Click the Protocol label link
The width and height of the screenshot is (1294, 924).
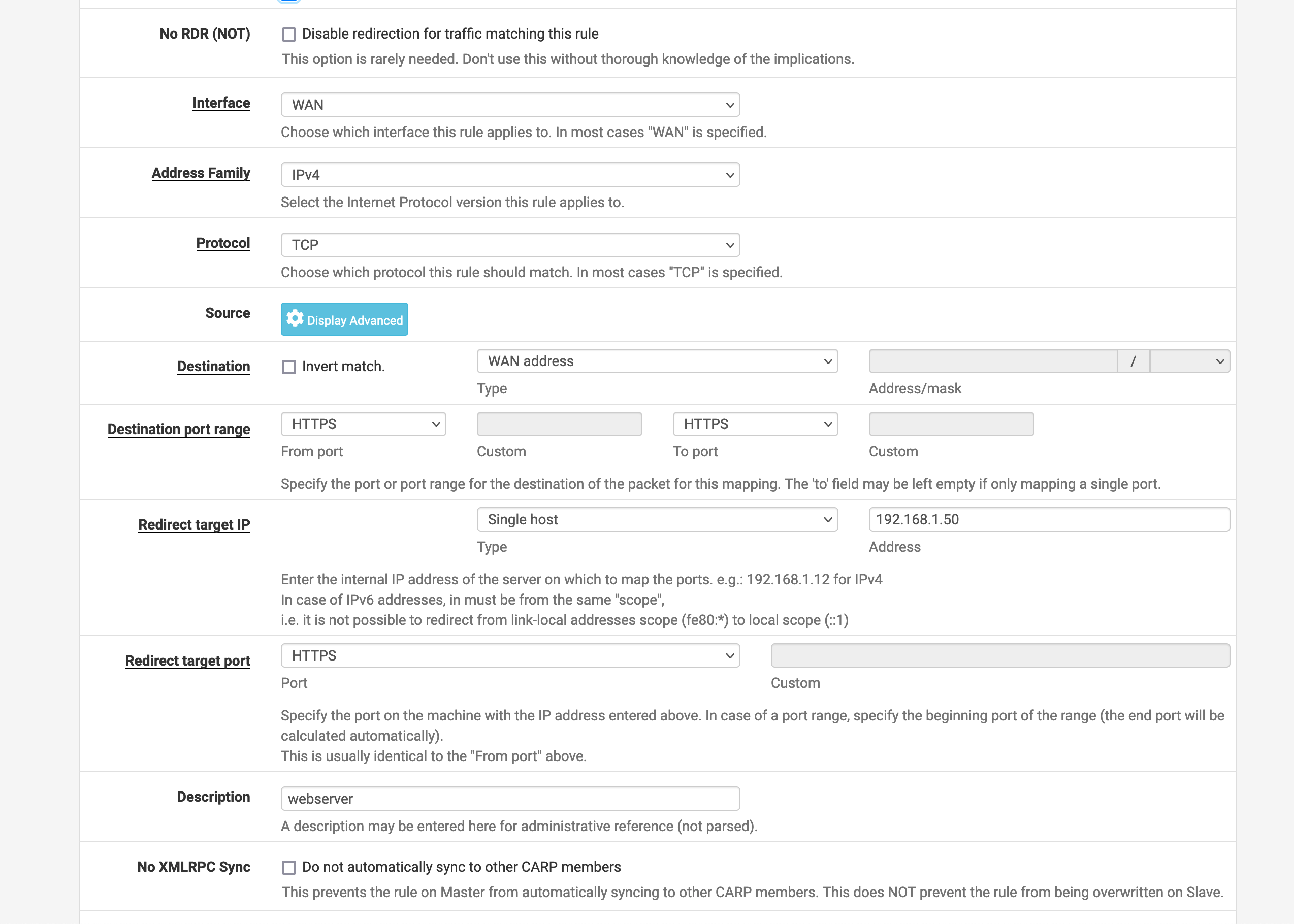point(223,243)
